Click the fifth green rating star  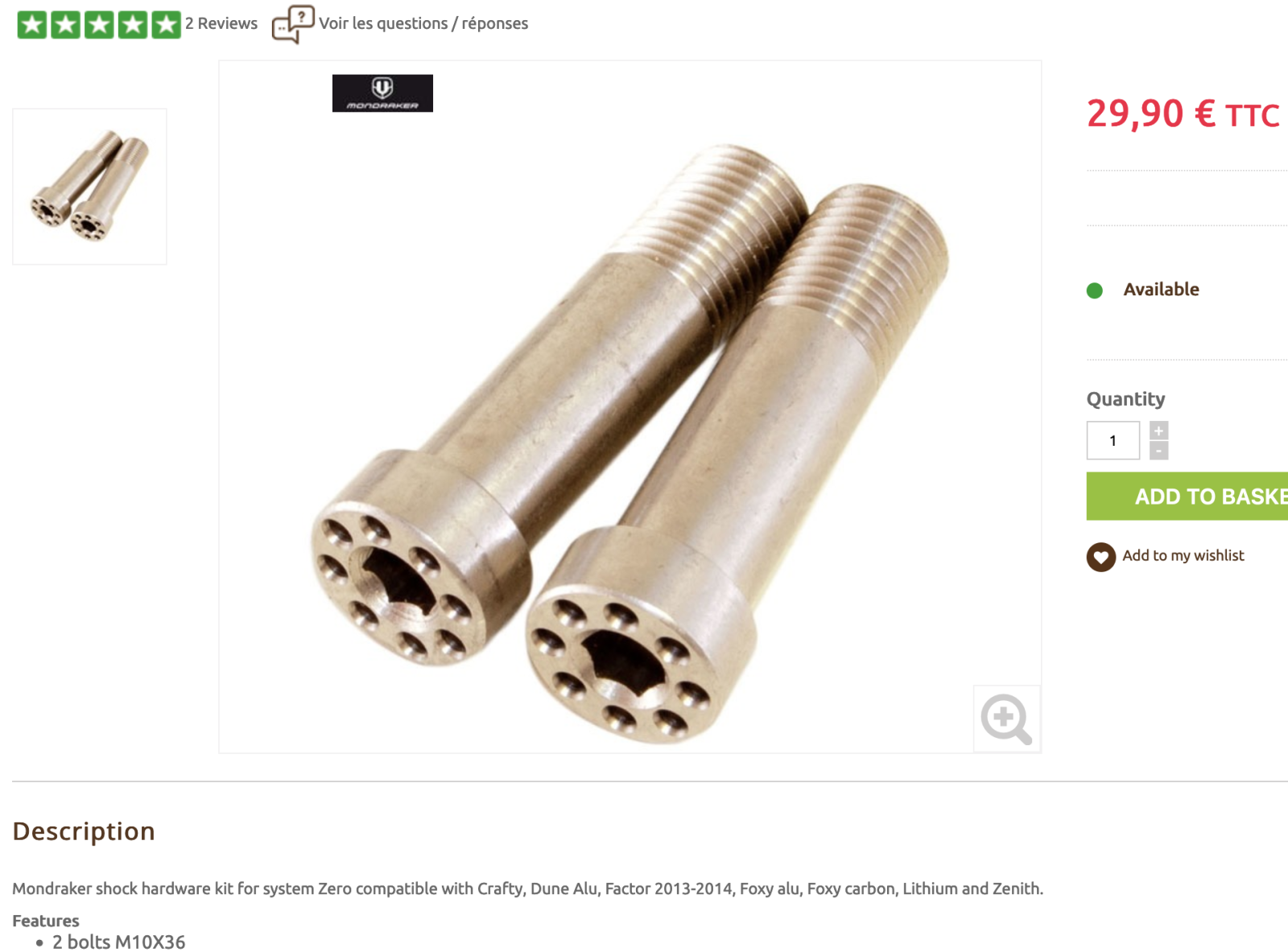(x=166, y=24)
